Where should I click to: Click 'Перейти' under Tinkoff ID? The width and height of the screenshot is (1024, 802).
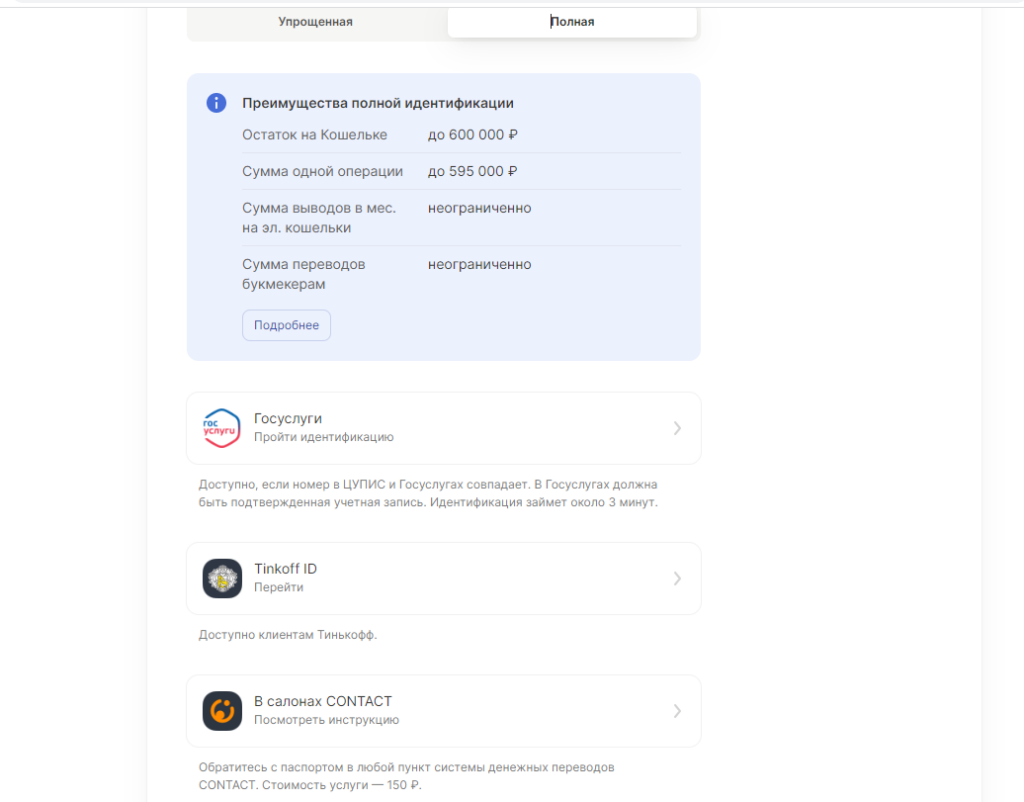coord(279,587)
